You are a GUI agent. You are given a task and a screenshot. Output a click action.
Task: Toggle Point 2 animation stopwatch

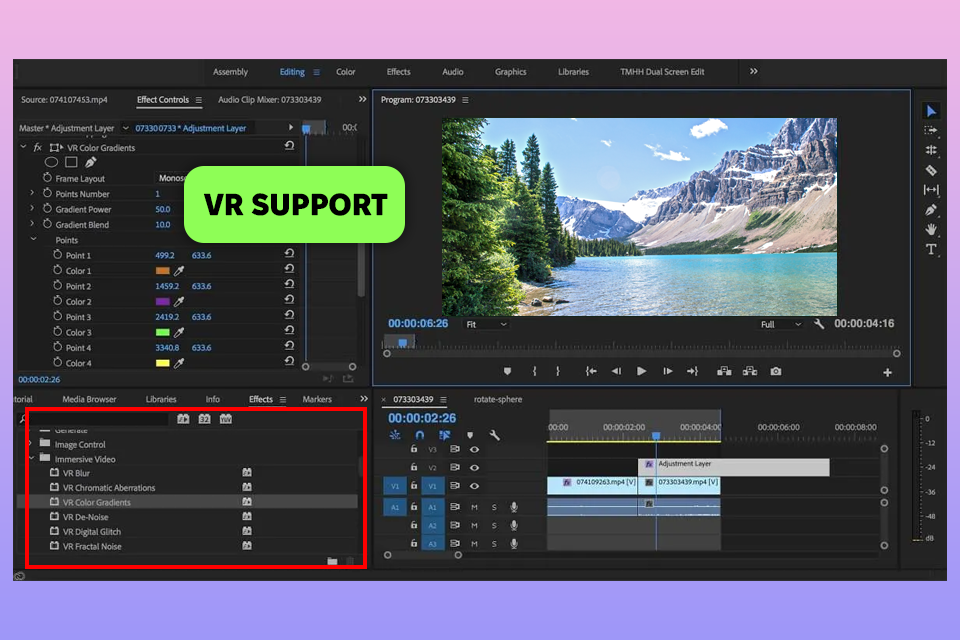click(58, 285)
